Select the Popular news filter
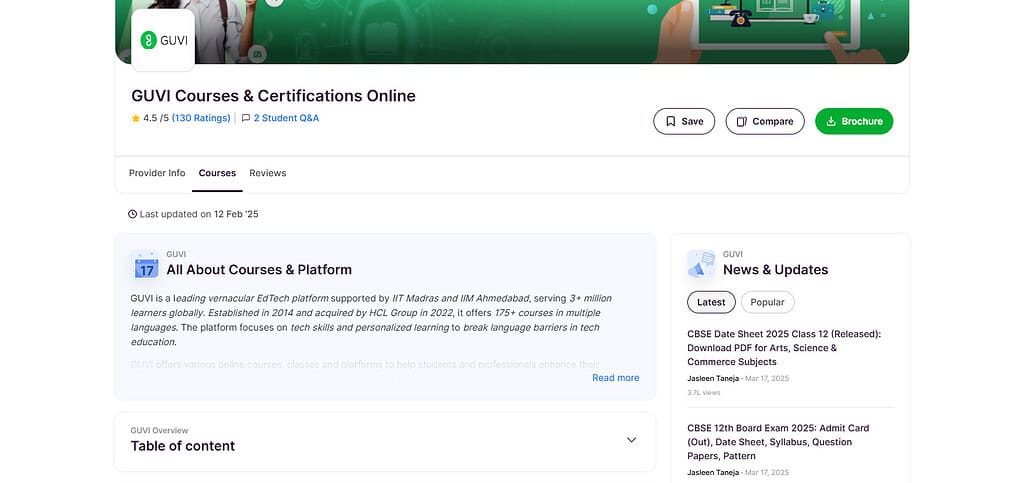The height and width of the screenshot is (483, 1024). click(x=767, y=302)
